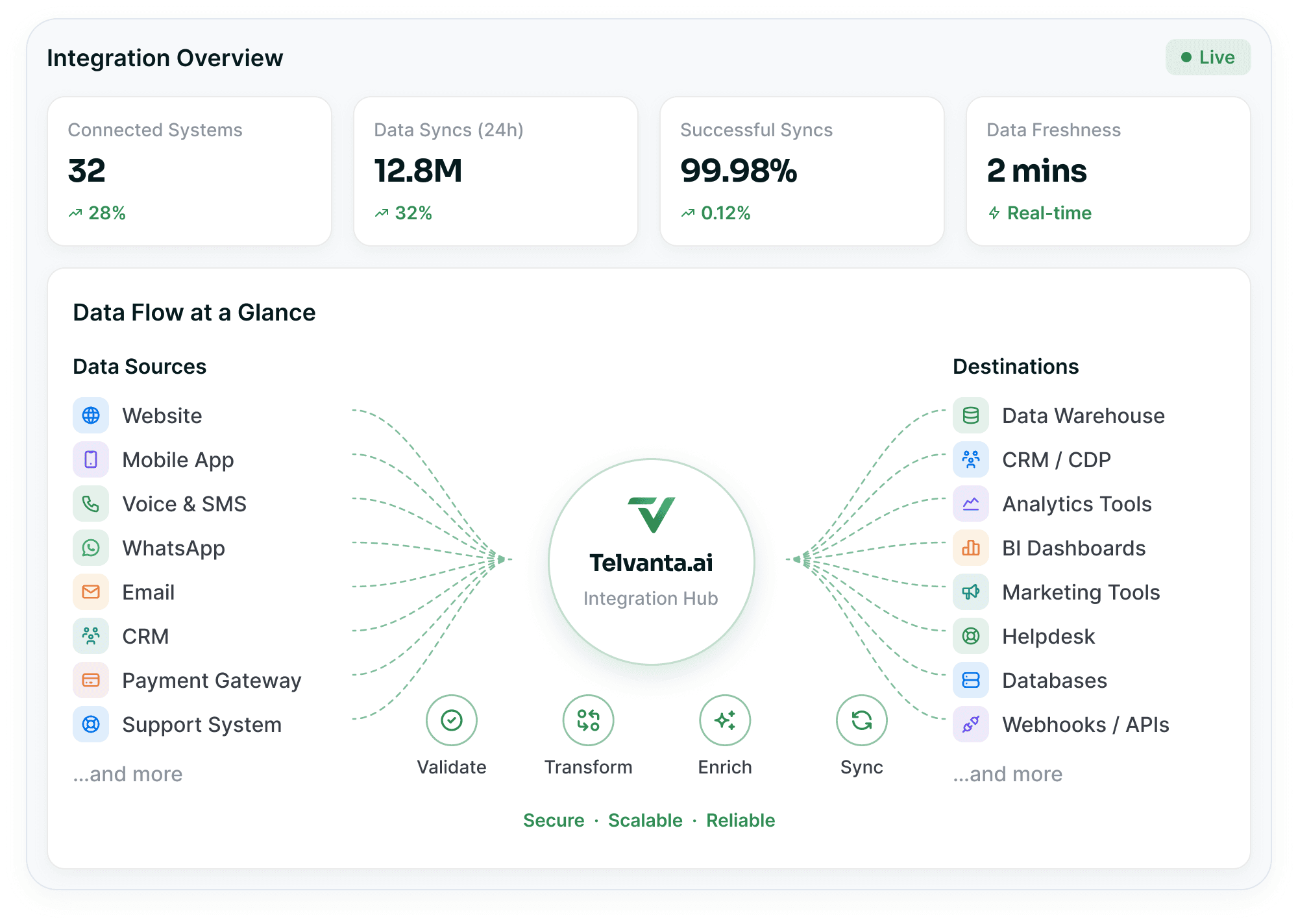Open the Data Syncs (24h) card
Viewport: 1298px width, 924px height.
[496, 171]
